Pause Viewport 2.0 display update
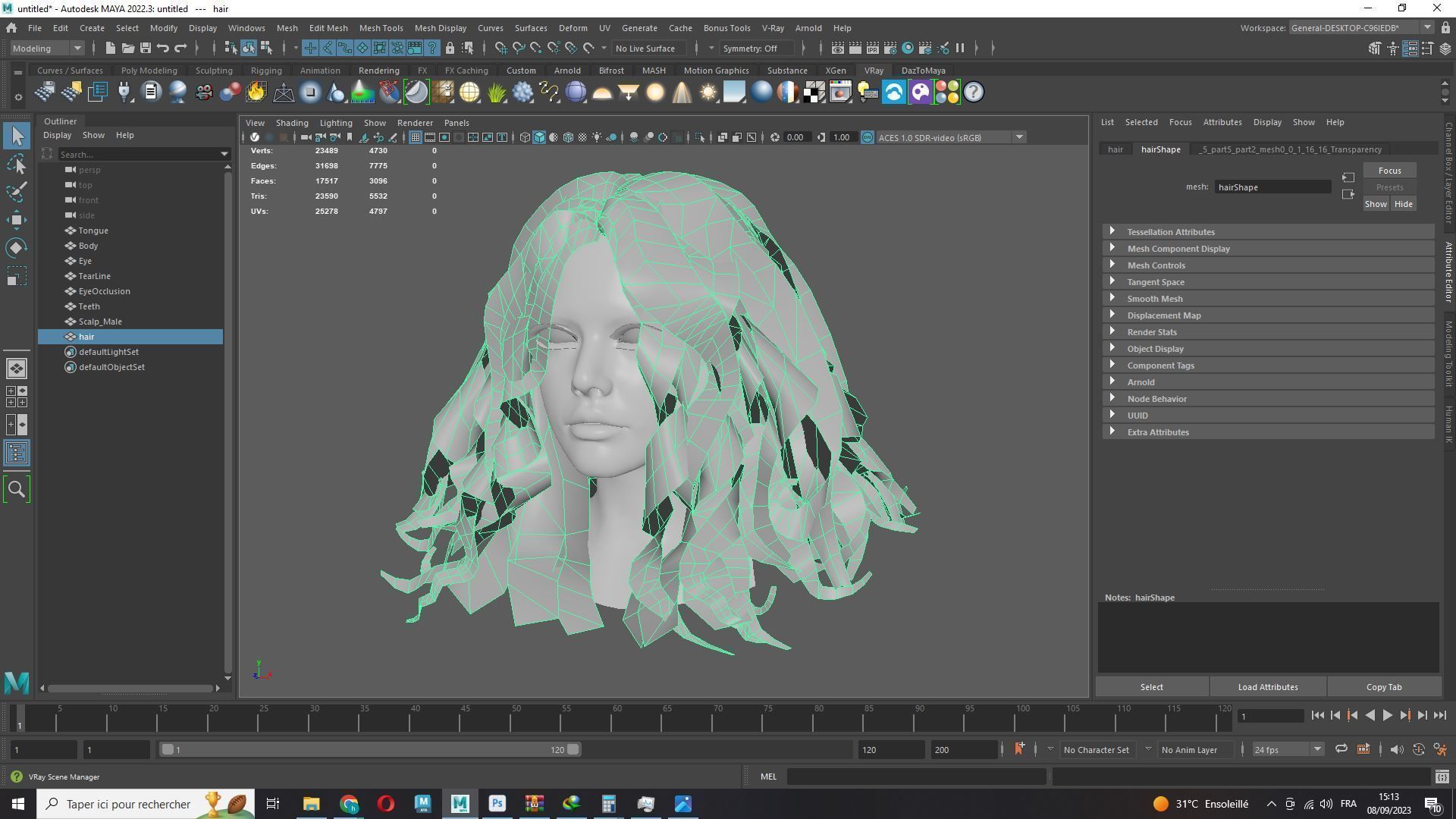The height and width of the screenshot is (819, 1456). pyautogui.click(x=960, y=49)
